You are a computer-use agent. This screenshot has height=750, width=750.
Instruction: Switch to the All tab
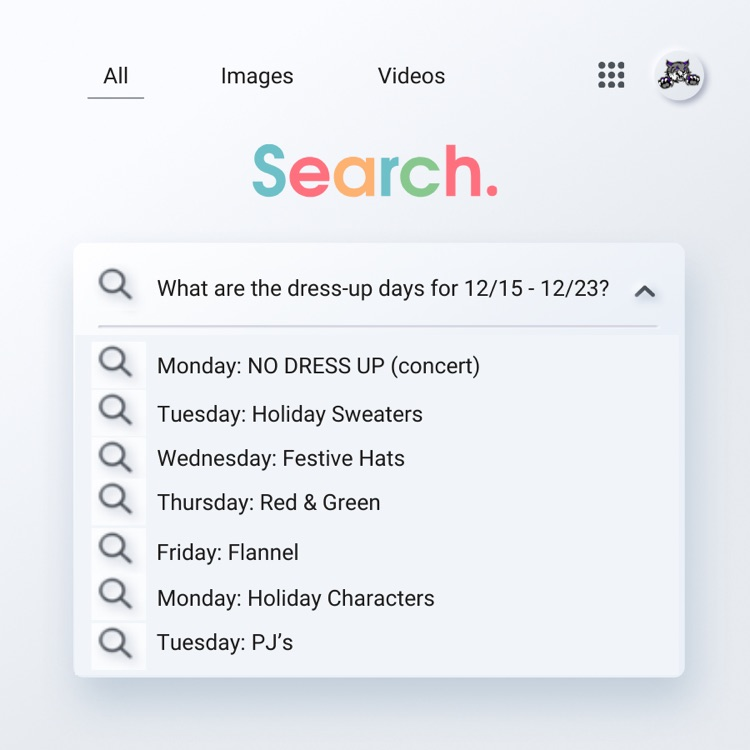(116, 76)
